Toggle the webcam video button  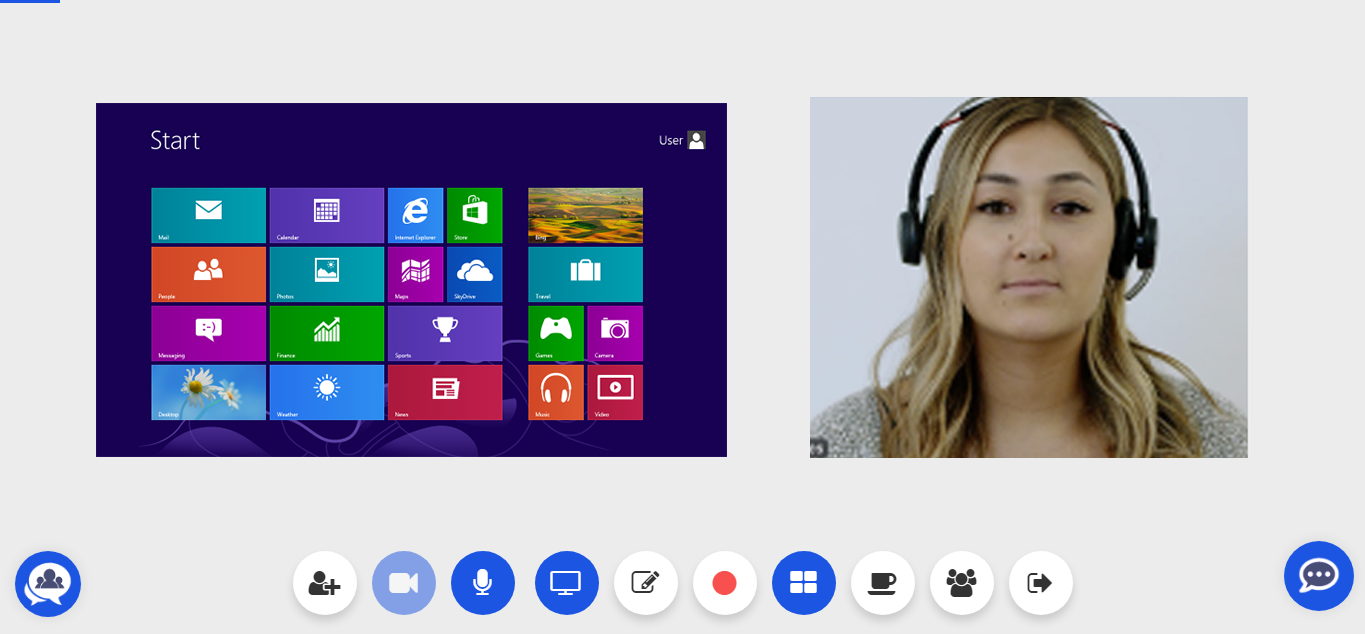404,583
